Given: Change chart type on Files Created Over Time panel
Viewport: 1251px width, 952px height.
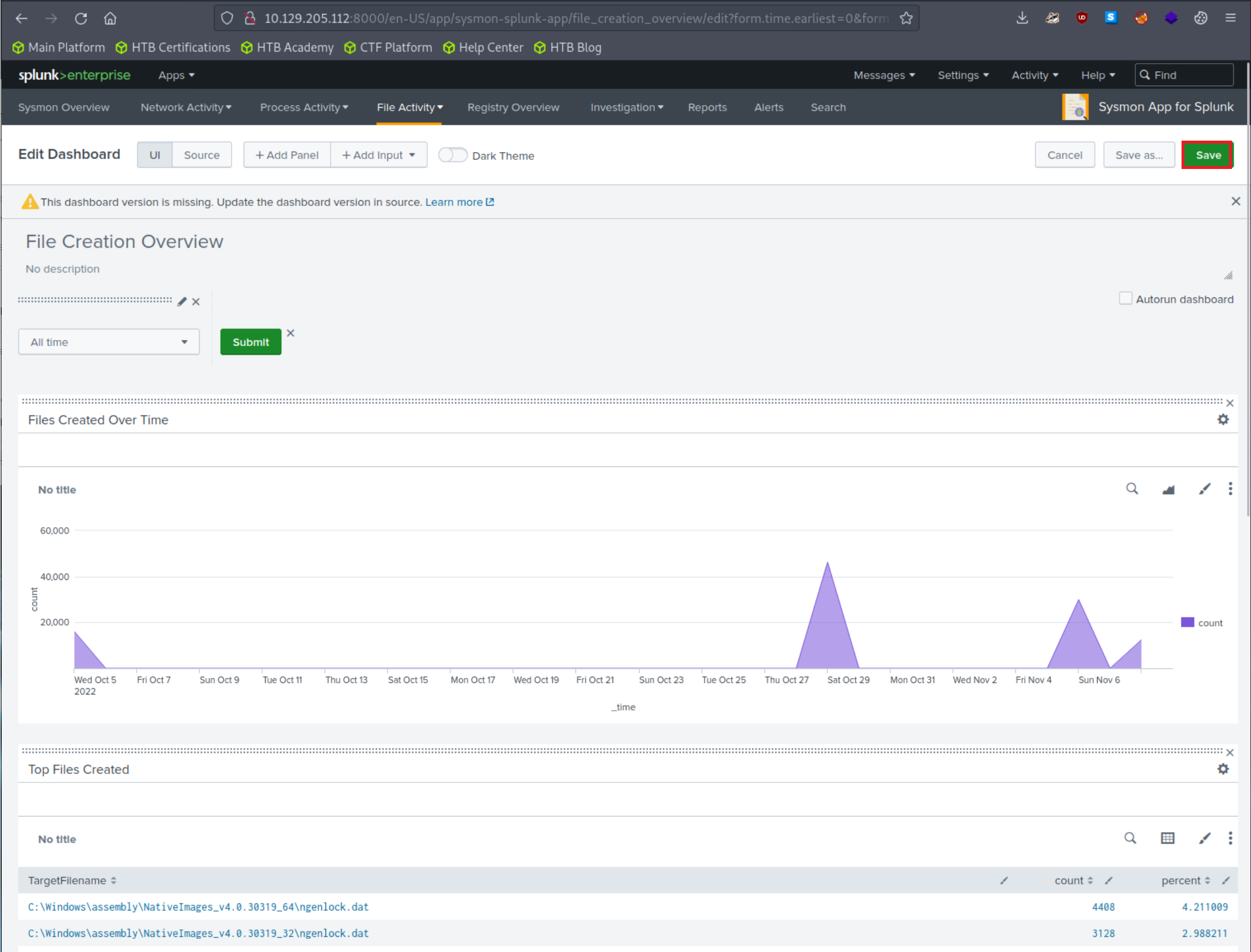Looking at the screenshot, I should pyautogui.click(x=1168, y=489).
